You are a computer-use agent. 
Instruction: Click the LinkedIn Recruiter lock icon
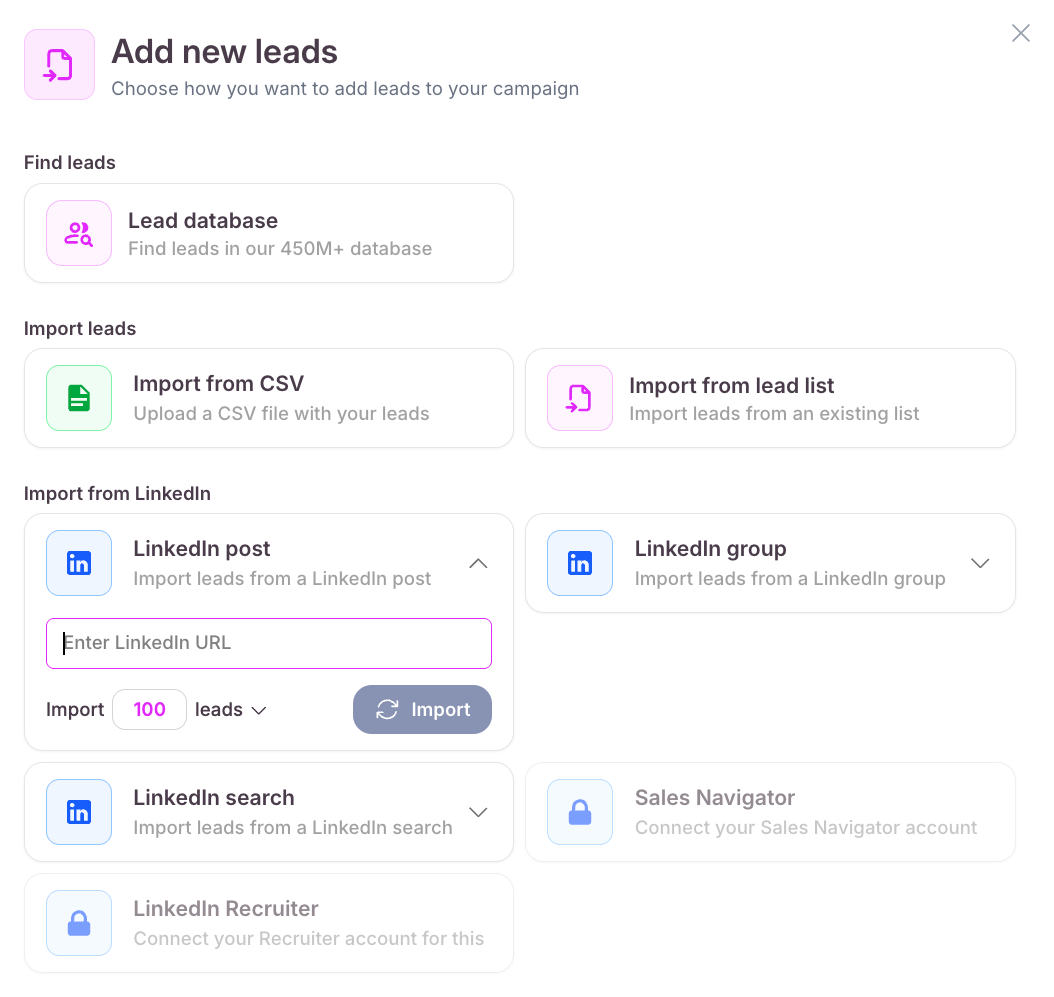pyautogui.click(x=79, y=923)
